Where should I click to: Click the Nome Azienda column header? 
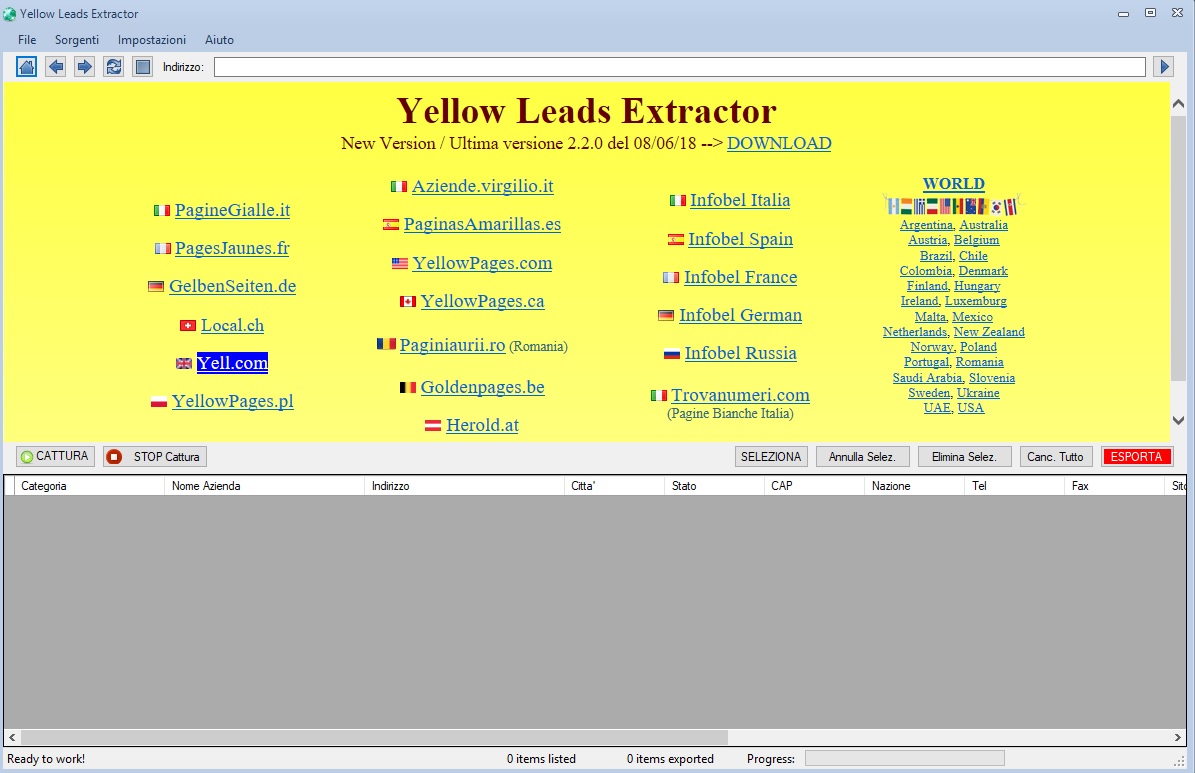tap(264, 486)
